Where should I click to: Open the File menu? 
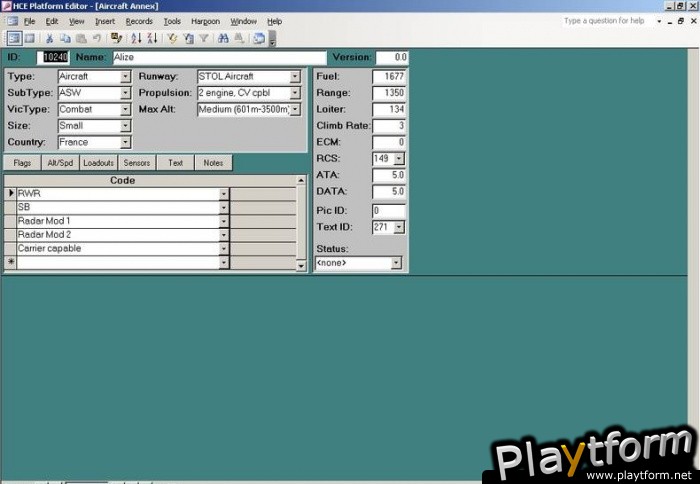click(29, 21)
